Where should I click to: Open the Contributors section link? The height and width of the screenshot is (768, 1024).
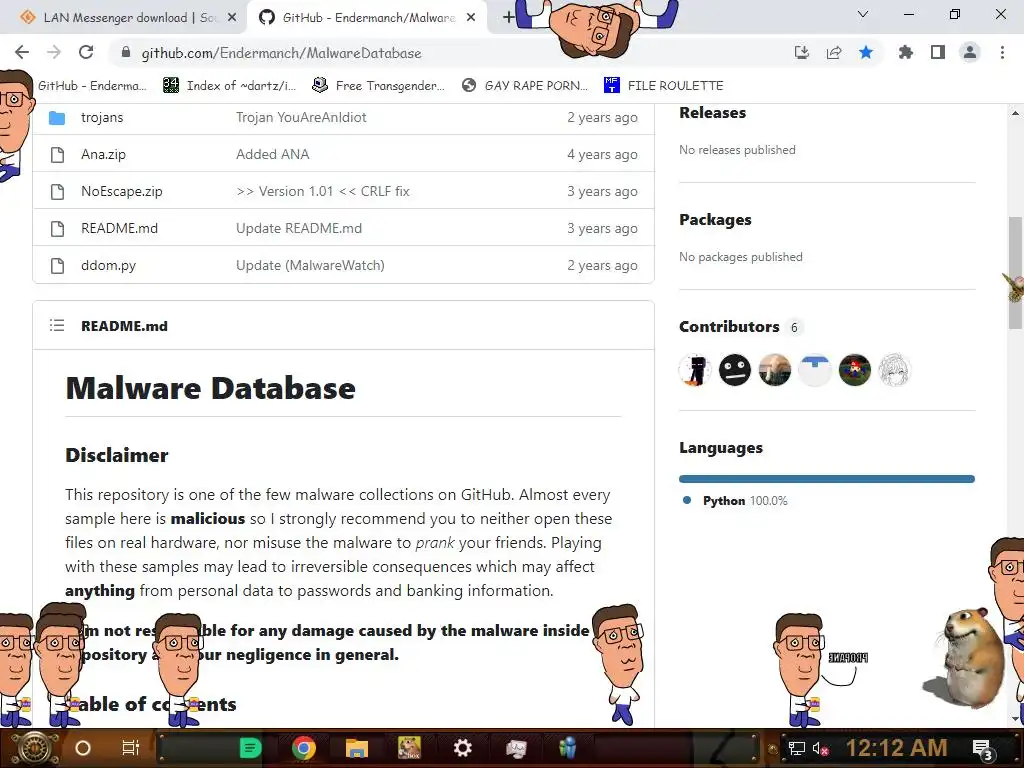tap(729, 327)
